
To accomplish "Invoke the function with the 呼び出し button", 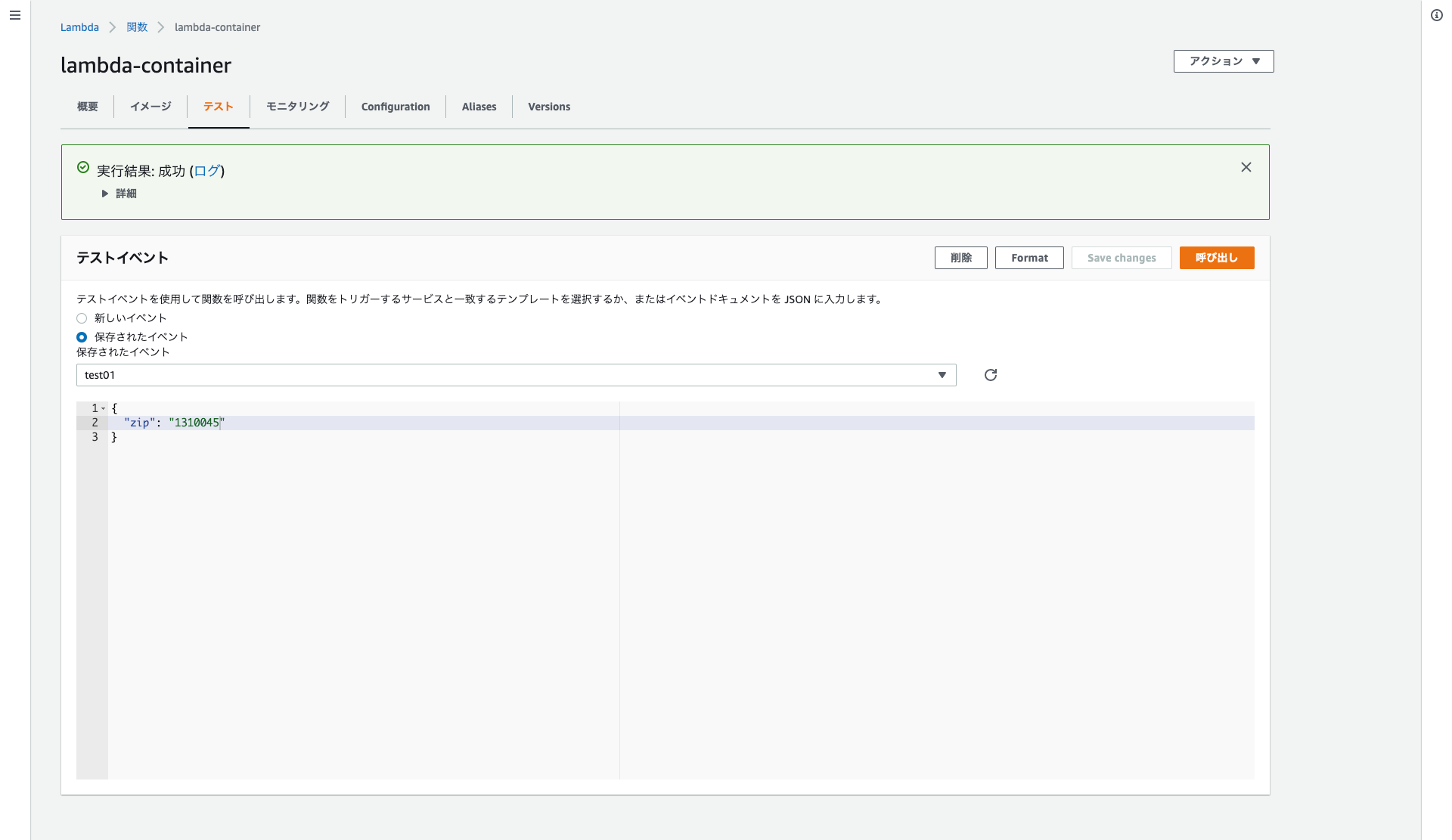I will pos(1216,258).
